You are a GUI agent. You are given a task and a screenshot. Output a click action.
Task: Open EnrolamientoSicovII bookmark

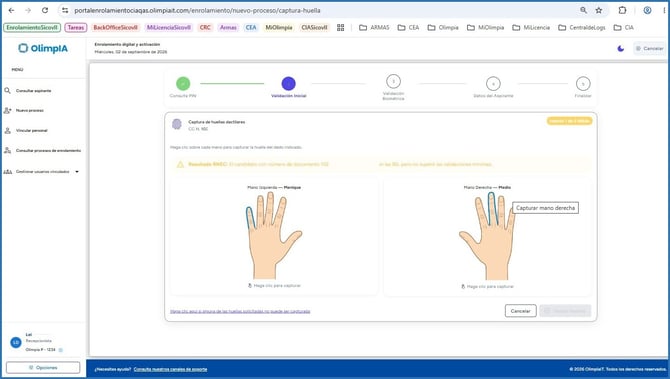32,27
